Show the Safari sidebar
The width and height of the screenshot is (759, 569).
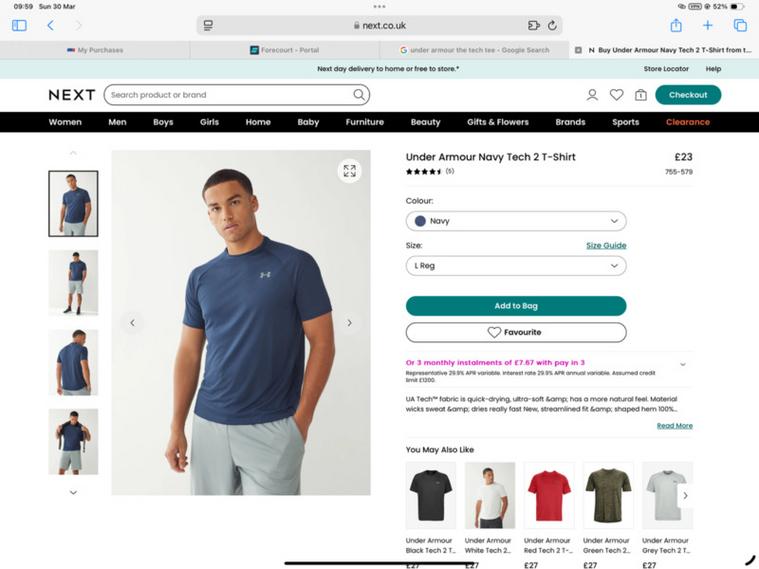pyautogui.click(x=19, y=25)
